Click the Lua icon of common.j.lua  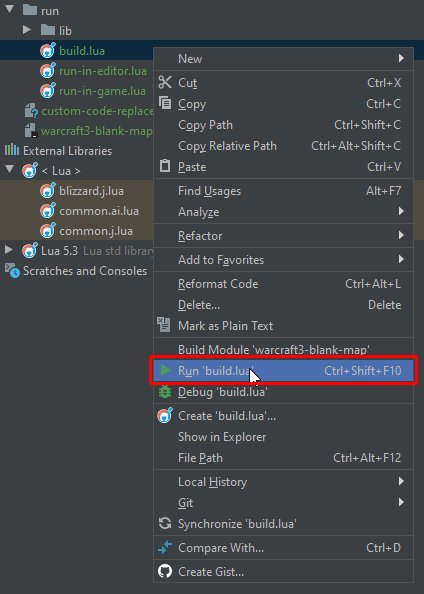pos(48,231)
